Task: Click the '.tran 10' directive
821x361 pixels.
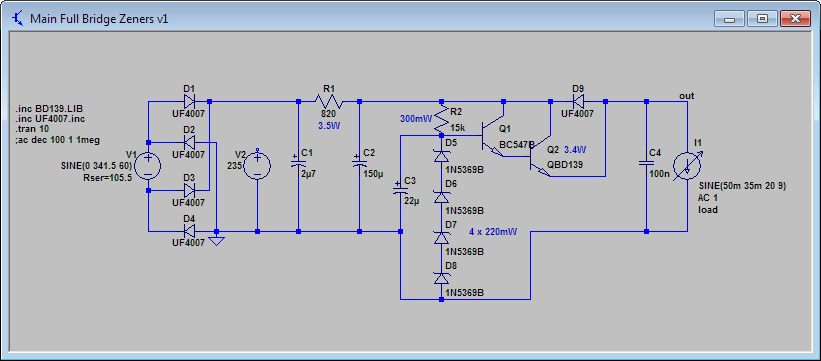Action: [x=32, y=129]
